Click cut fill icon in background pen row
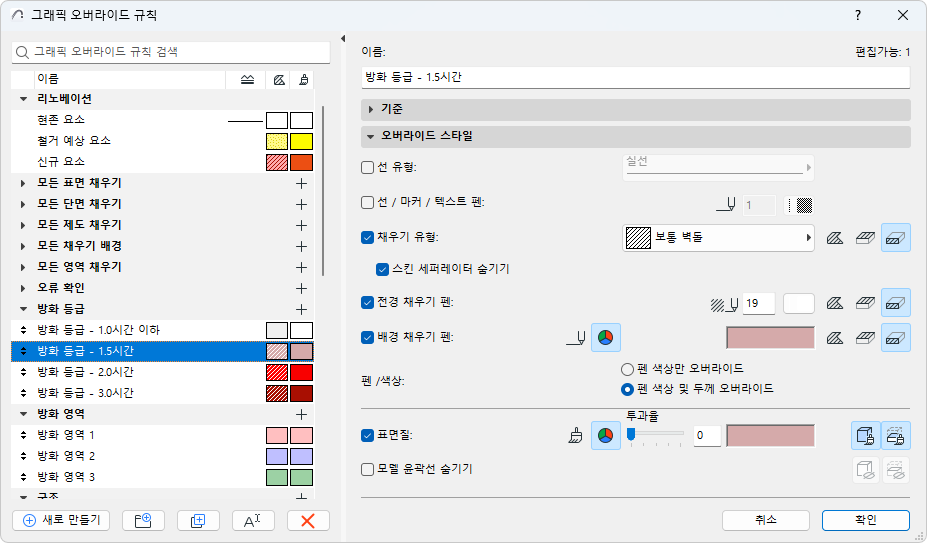The image size is (927, 543). coord(835,338)
